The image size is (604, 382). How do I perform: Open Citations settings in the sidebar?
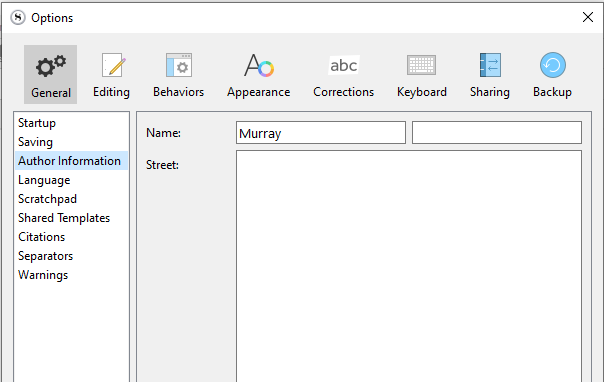pos(71,237)
